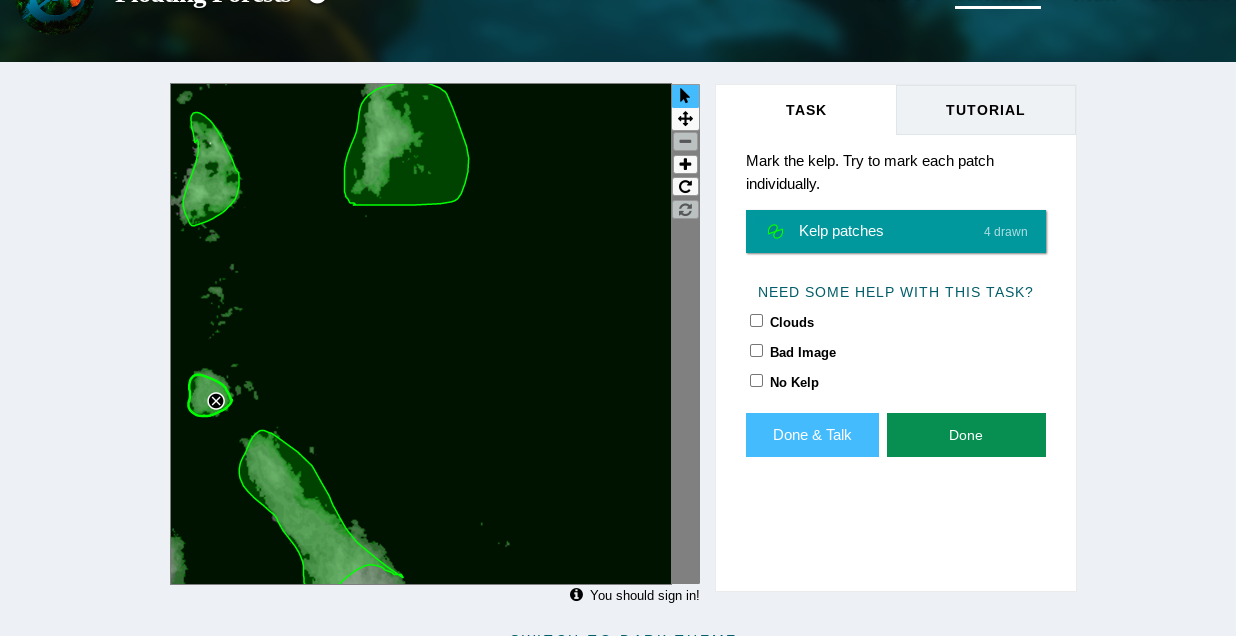
Task: Click the Done & Talk button
Action: (x=812, y=435)
